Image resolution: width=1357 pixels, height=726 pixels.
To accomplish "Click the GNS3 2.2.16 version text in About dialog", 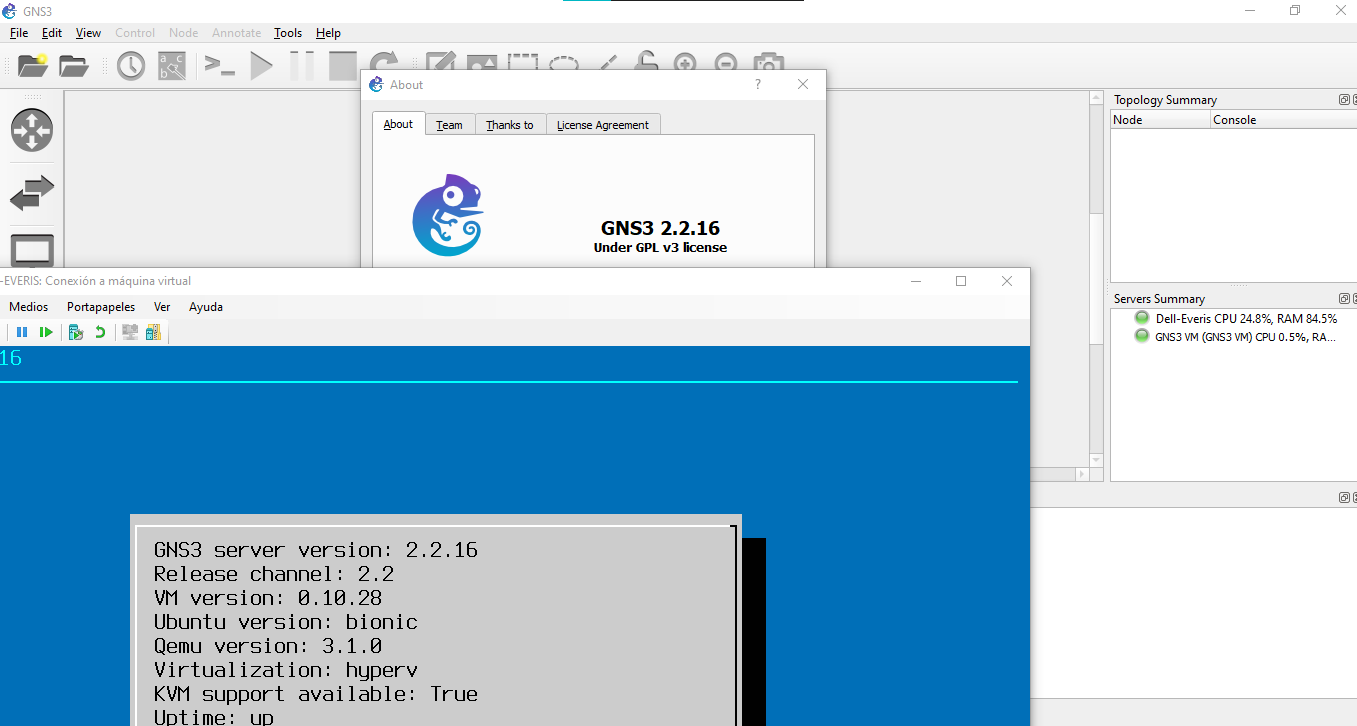I will (660, 228).
